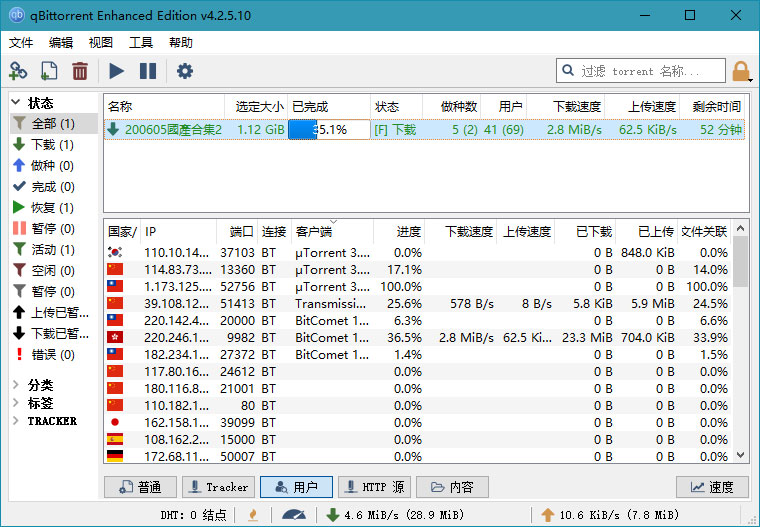760x527 pixels.
Task: Click the Hong Kong flag for 220.246.1 peer
Action: (x=115, y=337)
